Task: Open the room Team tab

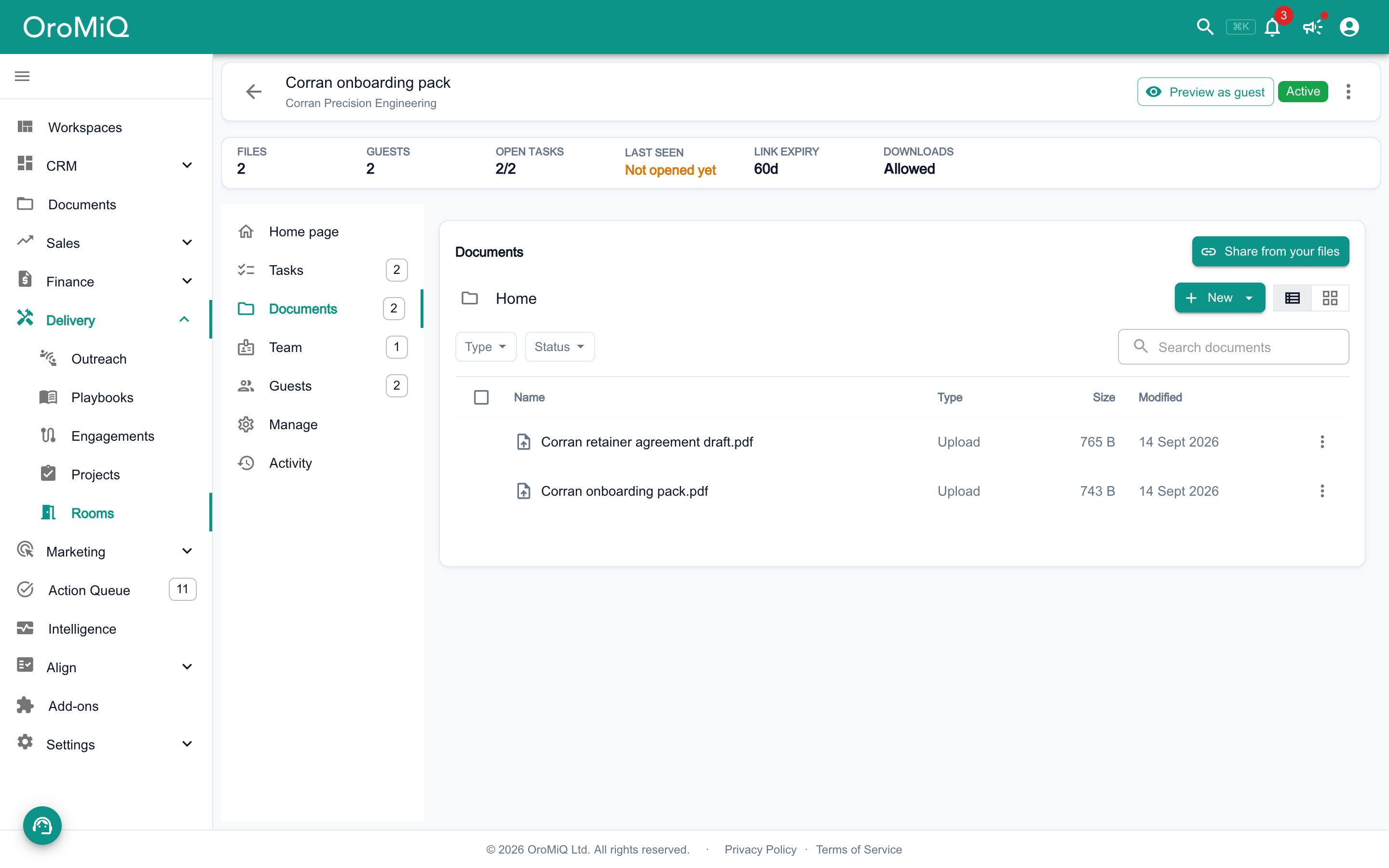Action: click(x=322, y=347)
